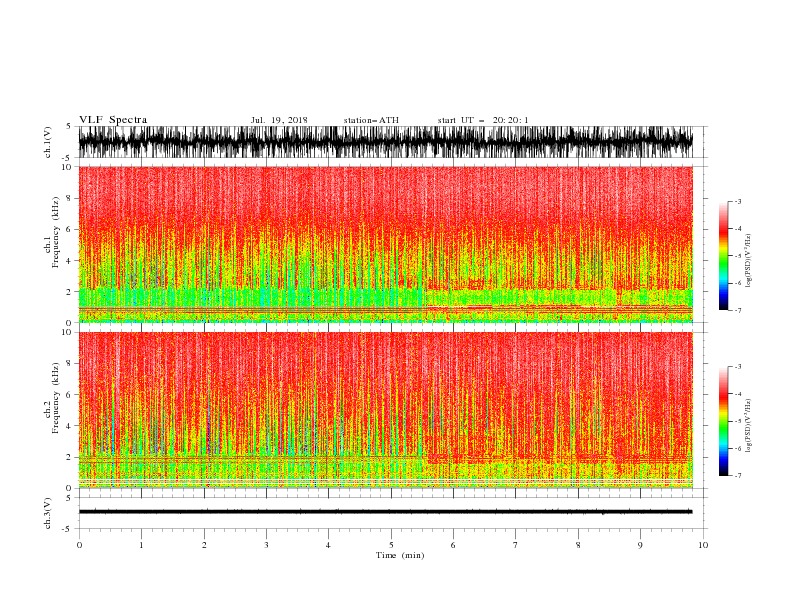Click the "2" tick on the time axis
The width and height of the screenshot is (792, 612).
coord(204,545)
